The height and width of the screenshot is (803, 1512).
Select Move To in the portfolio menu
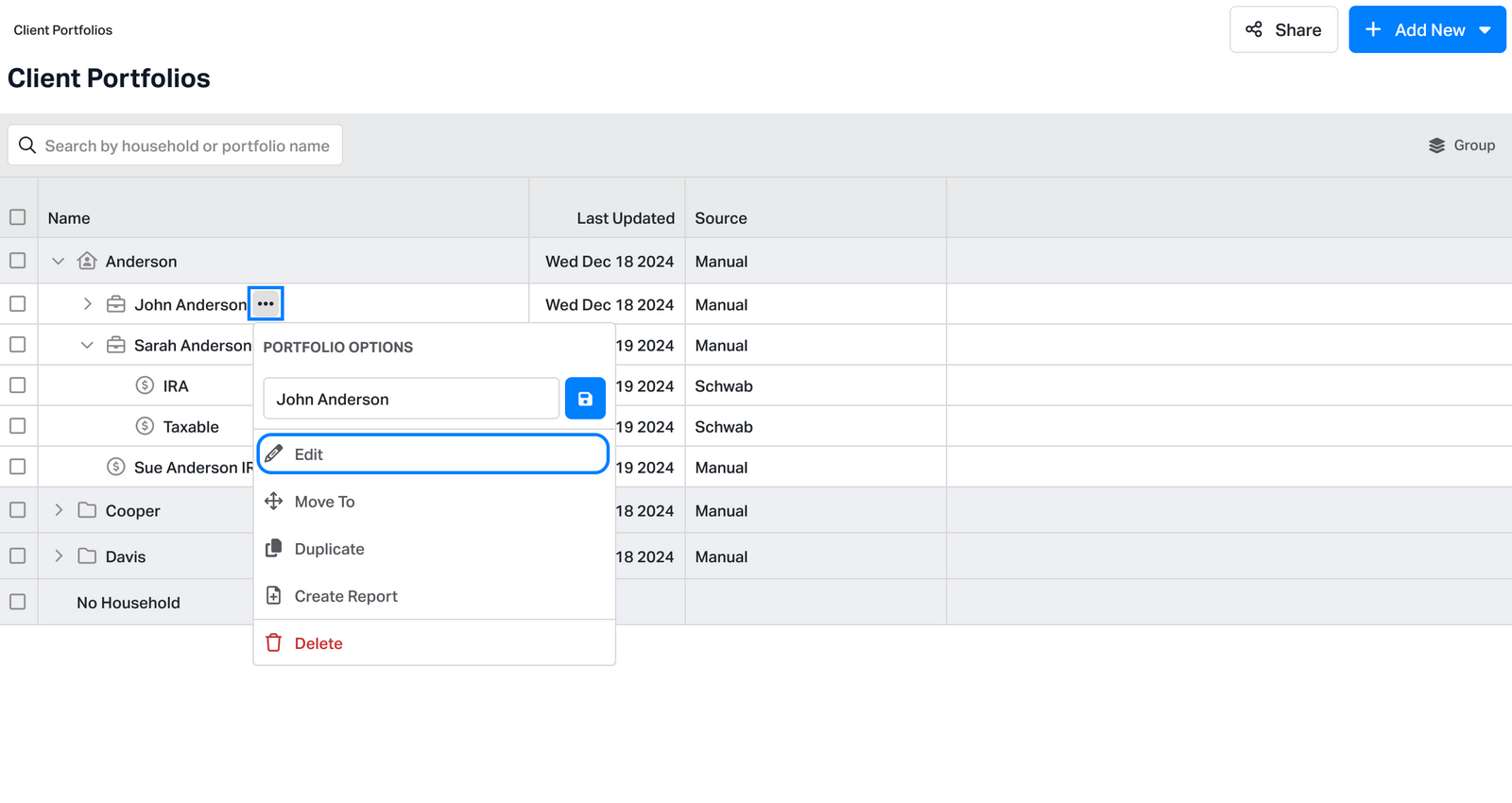pos(433,502)
